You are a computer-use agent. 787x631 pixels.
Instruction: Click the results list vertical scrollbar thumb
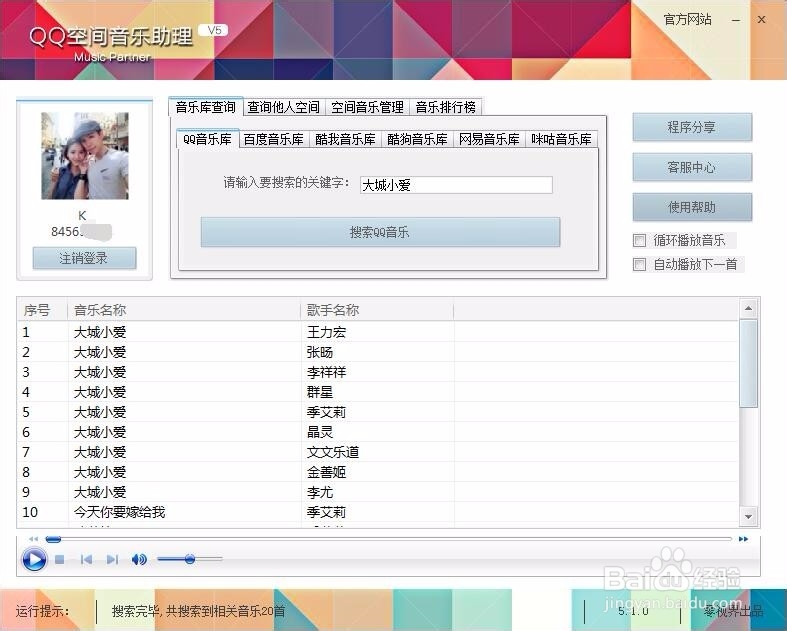(748, 364)
